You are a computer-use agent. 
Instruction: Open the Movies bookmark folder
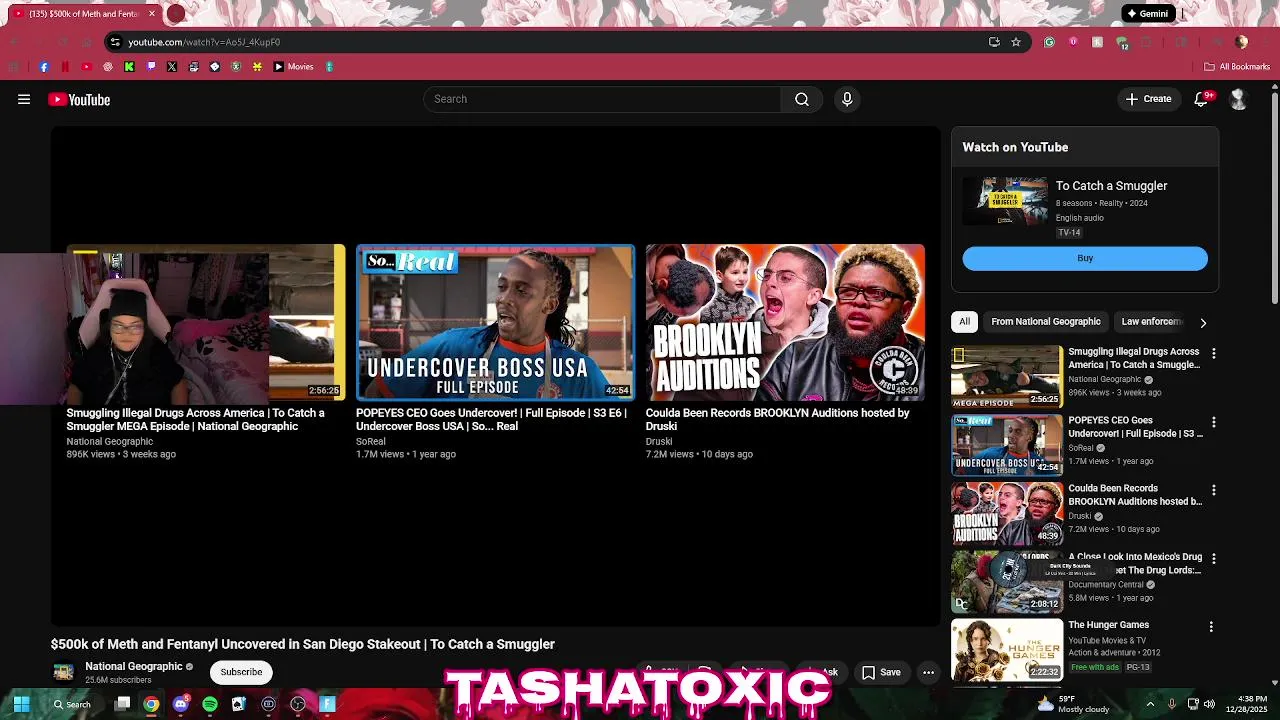click(x=293, y=67)
